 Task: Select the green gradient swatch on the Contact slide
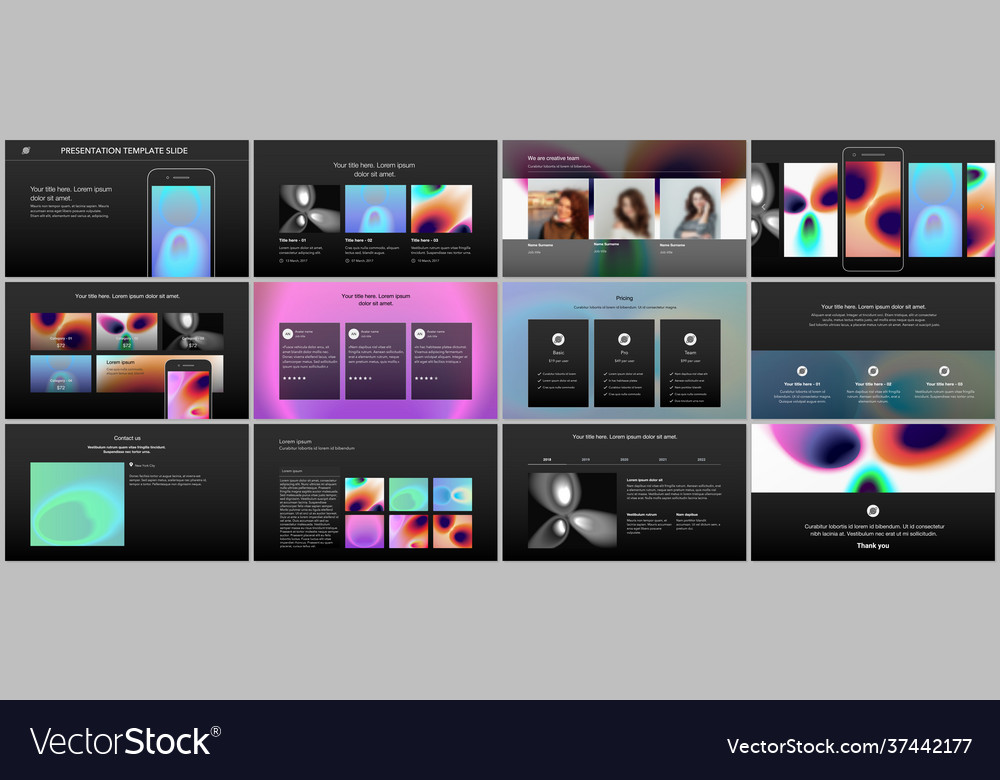(77, 504)
